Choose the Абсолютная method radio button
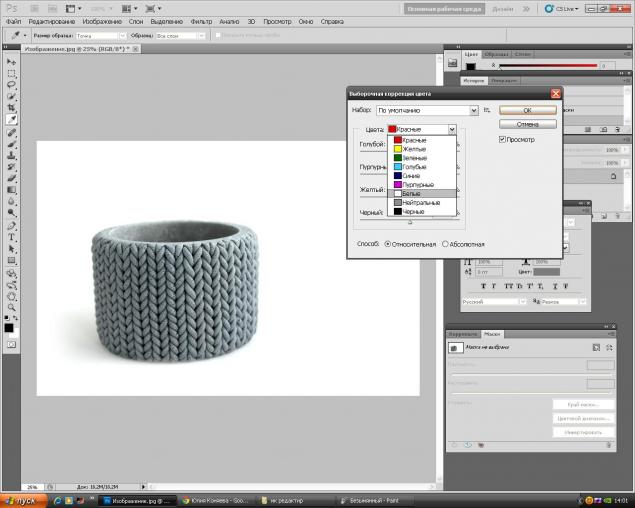635x508 pixels. (x=445, y=244)
